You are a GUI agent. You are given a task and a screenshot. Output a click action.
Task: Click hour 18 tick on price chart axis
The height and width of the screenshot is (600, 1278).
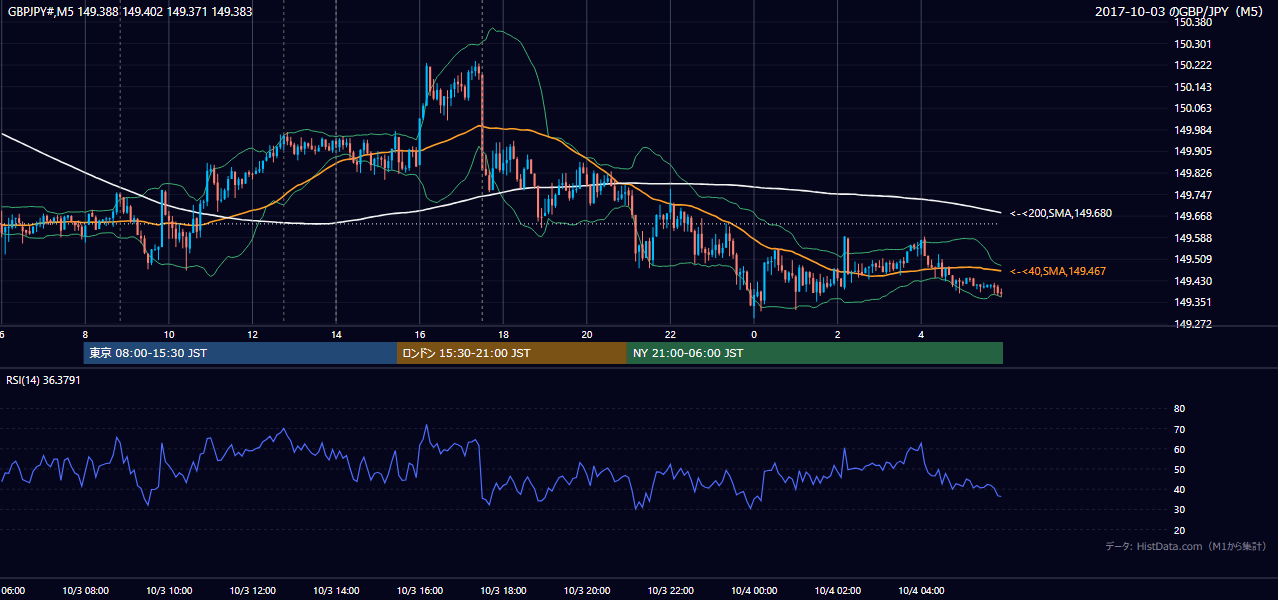(503, 335)
